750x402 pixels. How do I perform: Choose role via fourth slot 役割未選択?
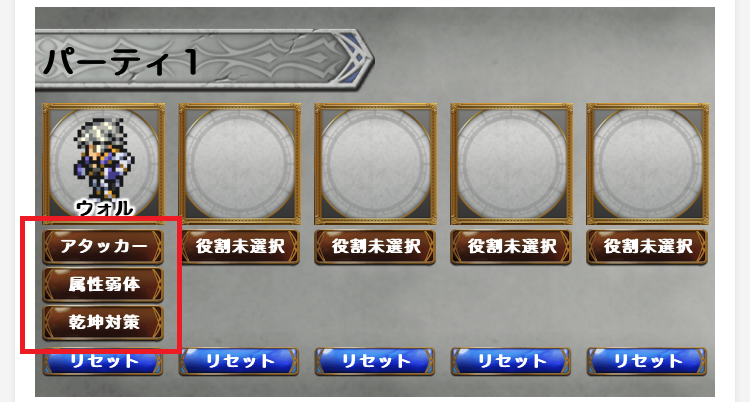click(x=511, y=247)
